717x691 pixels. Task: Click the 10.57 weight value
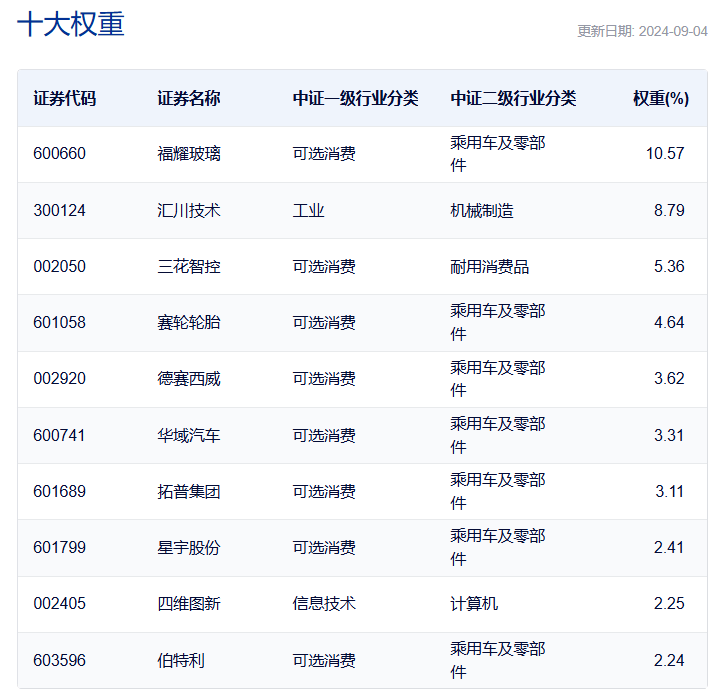click(x=665, y=153)
